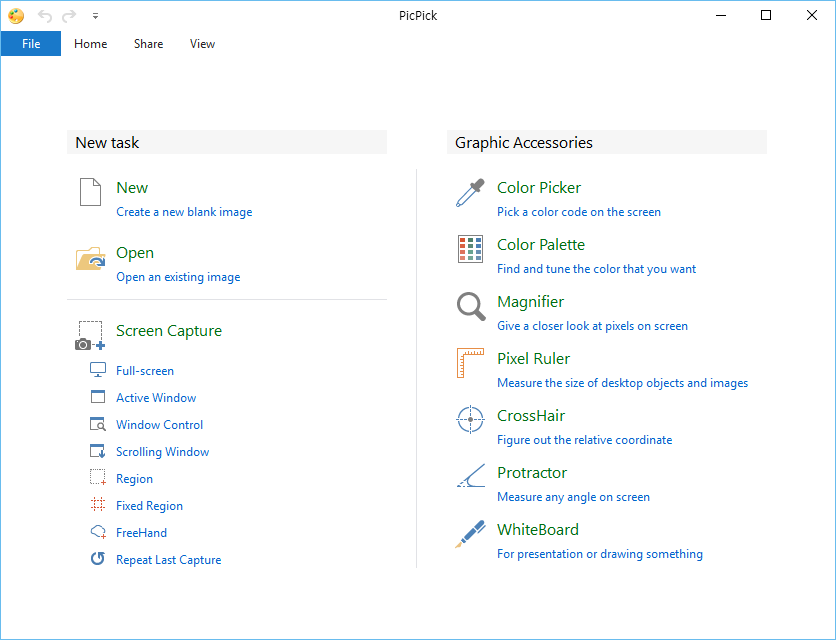This screenshot has width=836, height=640.
Task: Click the Screen Capture camera icon
Action: 90,336
